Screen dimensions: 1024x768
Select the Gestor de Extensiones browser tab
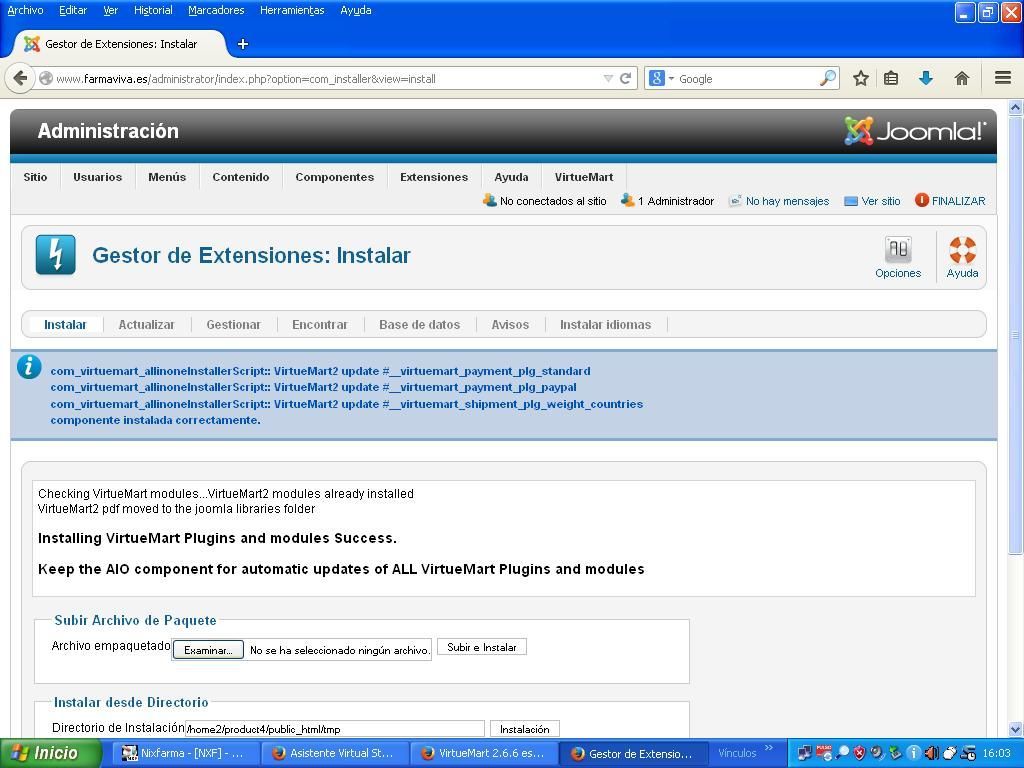(120, 44)
